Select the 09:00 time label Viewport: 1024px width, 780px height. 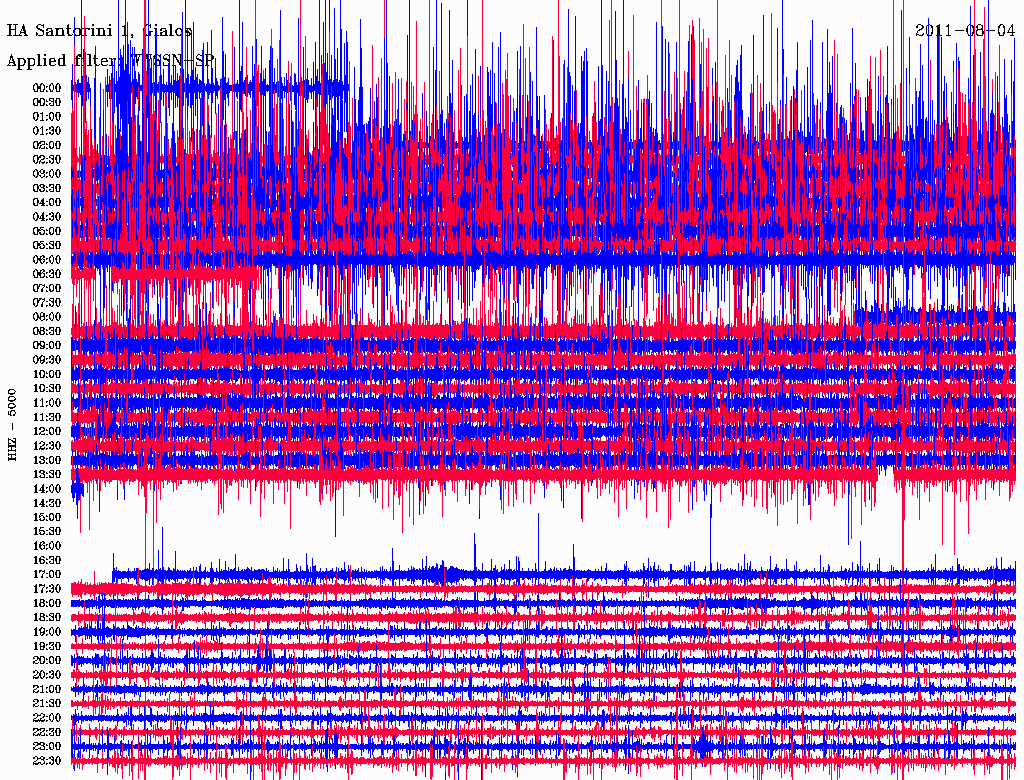[47, 346]
